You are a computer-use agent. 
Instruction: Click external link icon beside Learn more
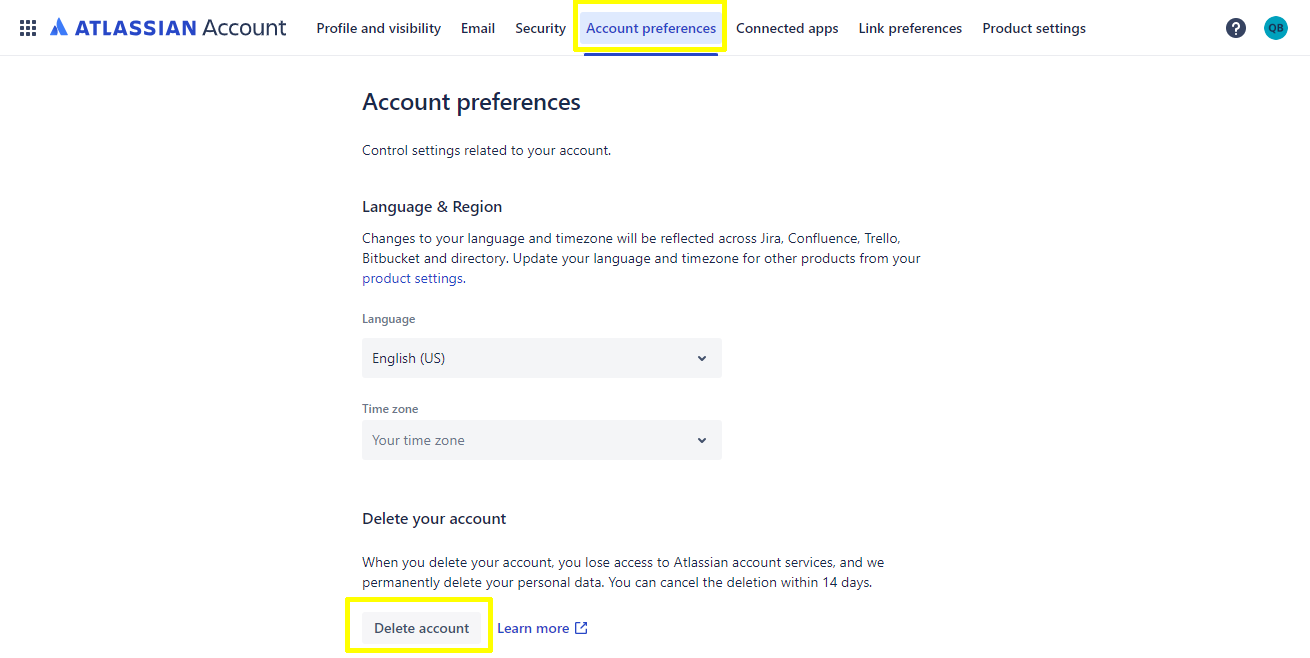pos(581,628)
